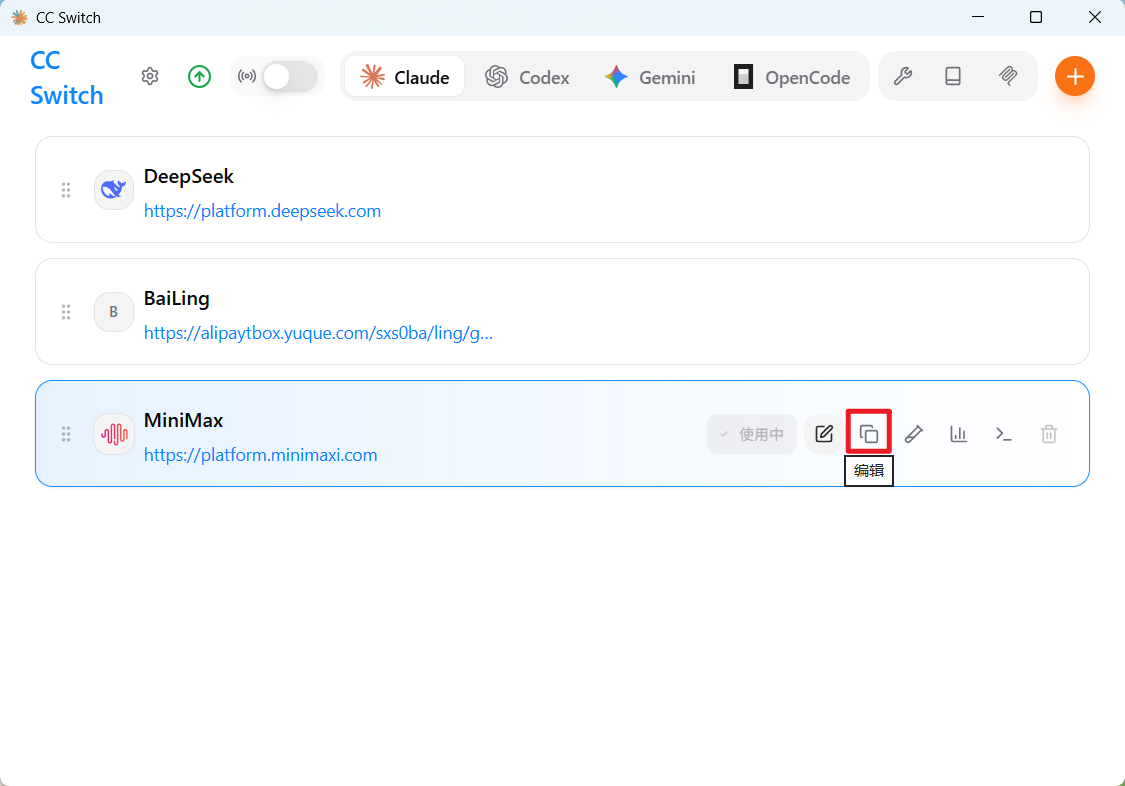Click the CC Switch app icon in title bar

(19, 17)
